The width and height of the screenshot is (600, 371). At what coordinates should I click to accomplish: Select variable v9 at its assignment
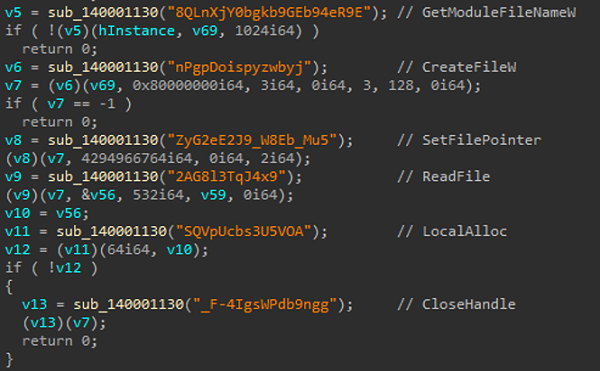pyautogui.click(x=13, y=177)
